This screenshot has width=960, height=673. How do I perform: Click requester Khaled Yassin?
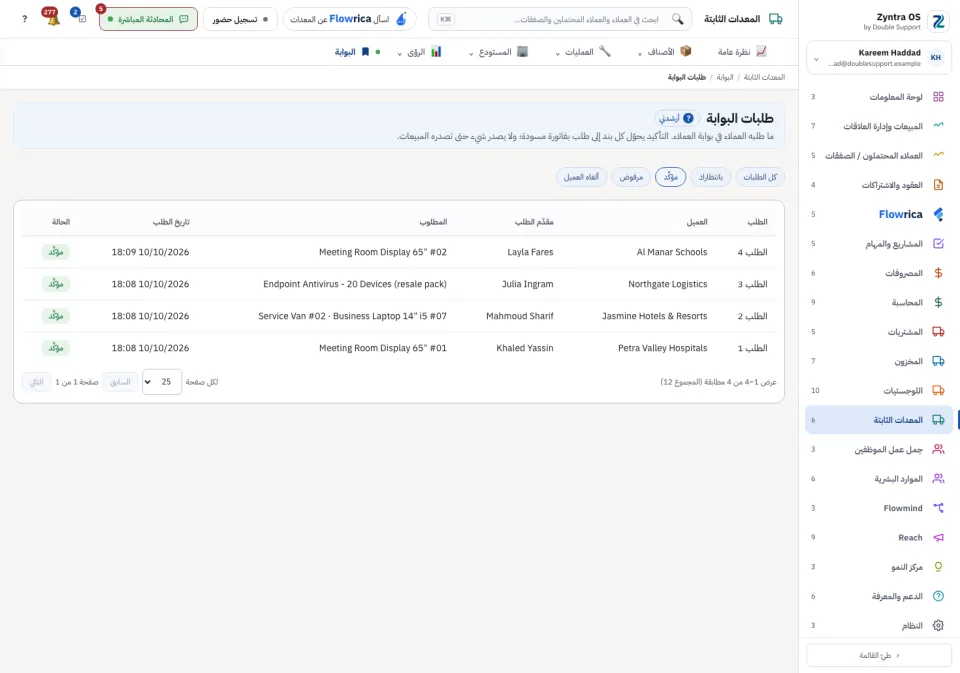click(x=525, y=348)
